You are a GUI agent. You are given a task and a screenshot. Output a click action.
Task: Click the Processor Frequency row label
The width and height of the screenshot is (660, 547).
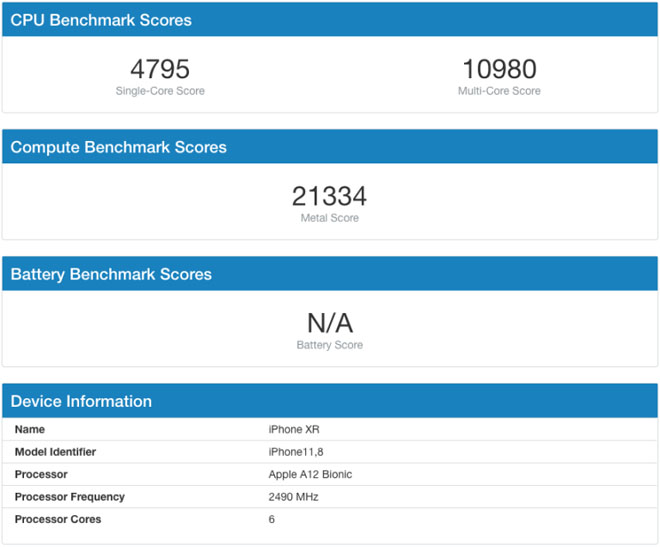(69, 497)
